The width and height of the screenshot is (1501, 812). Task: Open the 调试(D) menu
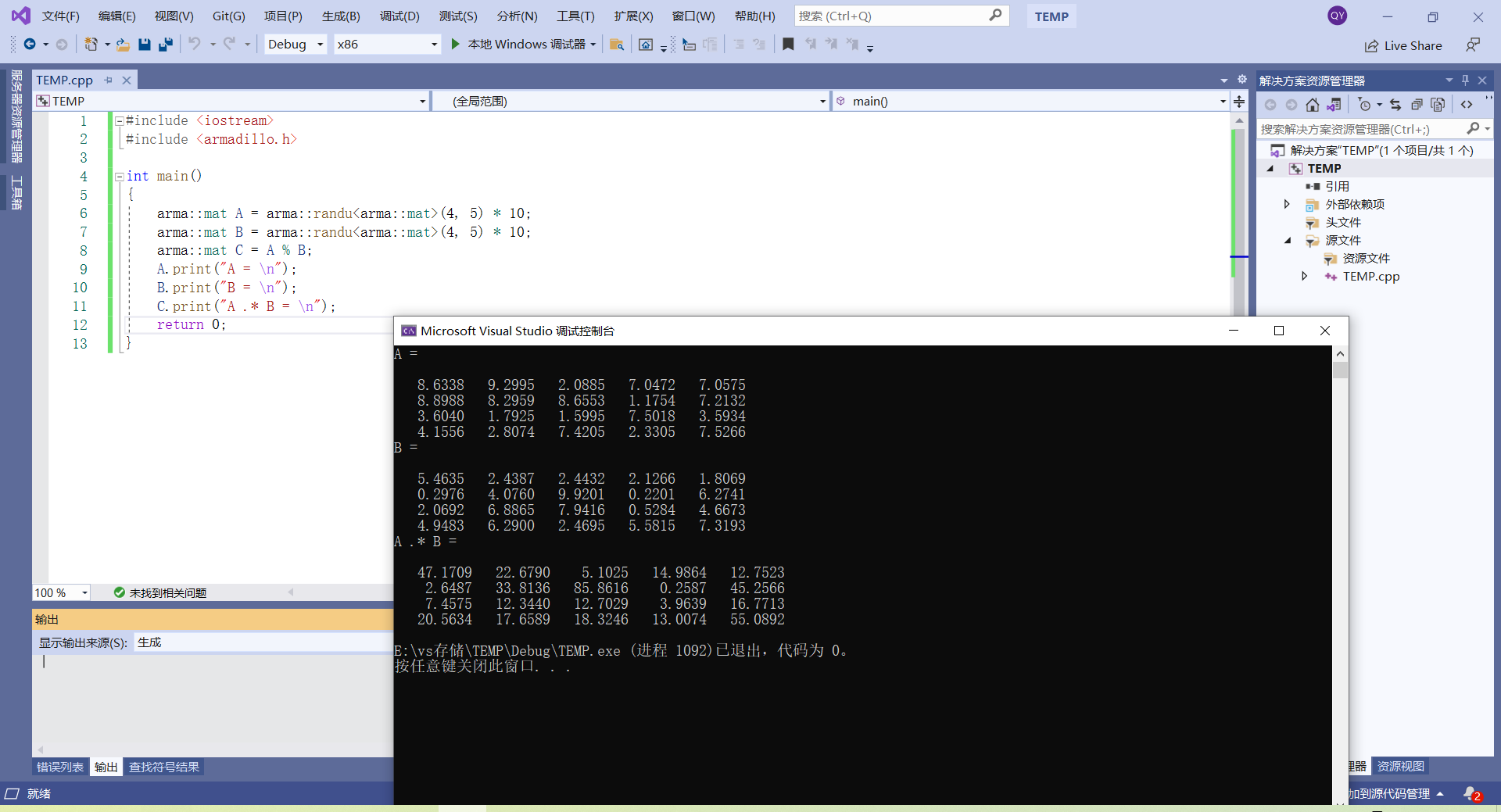(x=399, y=16)
